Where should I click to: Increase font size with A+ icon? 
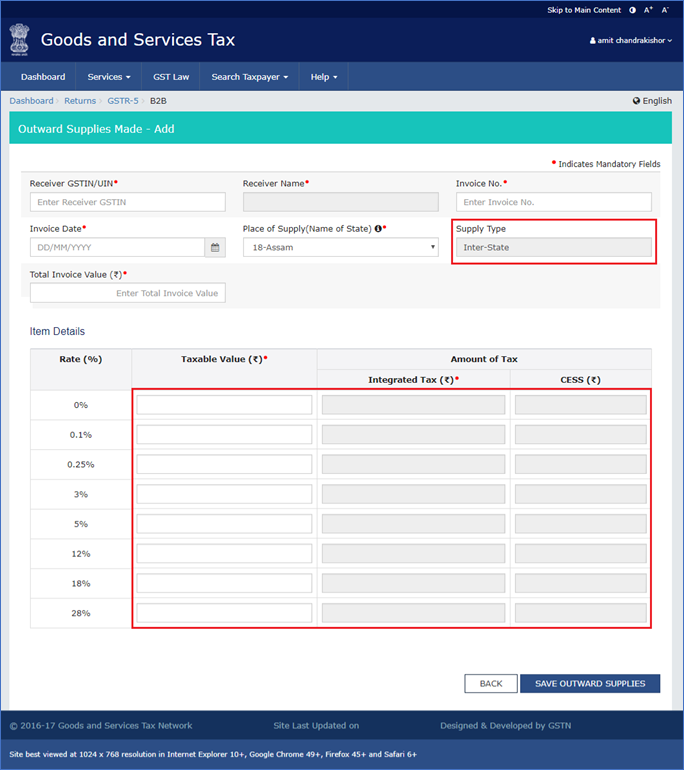coord(648,10)
